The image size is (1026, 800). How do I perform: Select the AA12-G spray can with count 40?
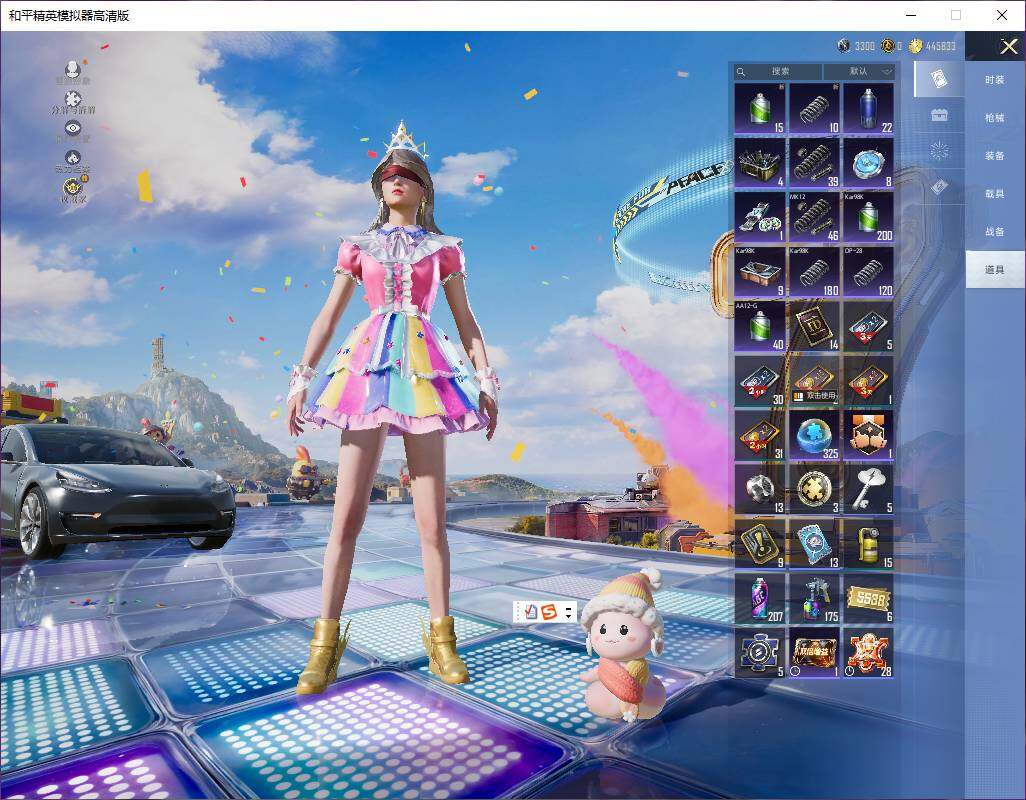pos(760,326)
